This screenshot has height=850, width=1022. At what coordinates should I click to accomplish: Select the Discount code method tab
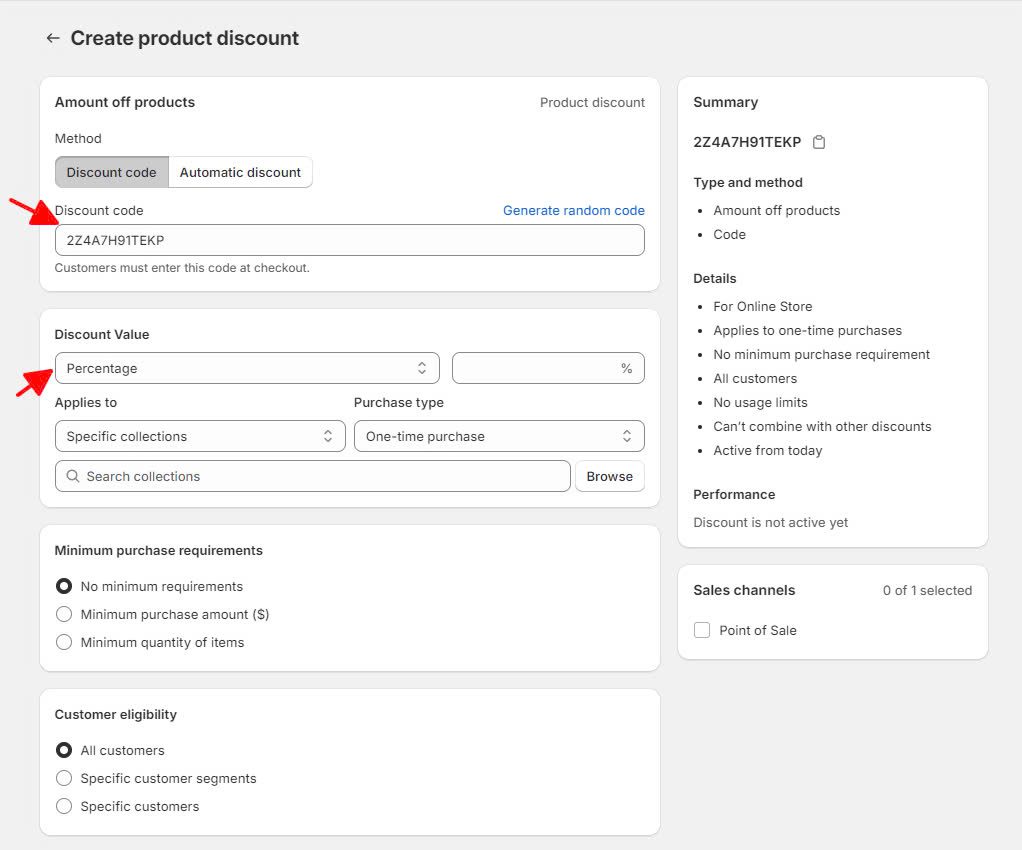tap(111, 172)
